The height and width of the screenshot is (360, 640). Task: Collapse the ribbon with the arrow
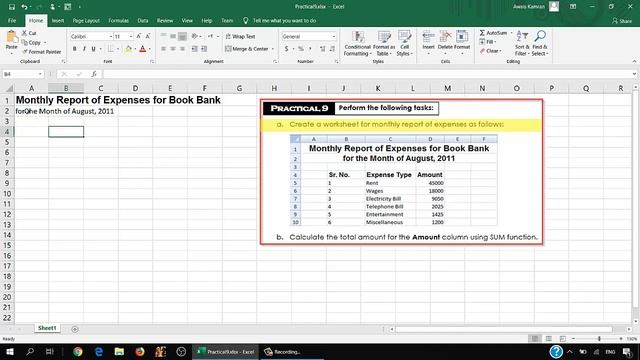pyautogui.click(x=634, y=62)
